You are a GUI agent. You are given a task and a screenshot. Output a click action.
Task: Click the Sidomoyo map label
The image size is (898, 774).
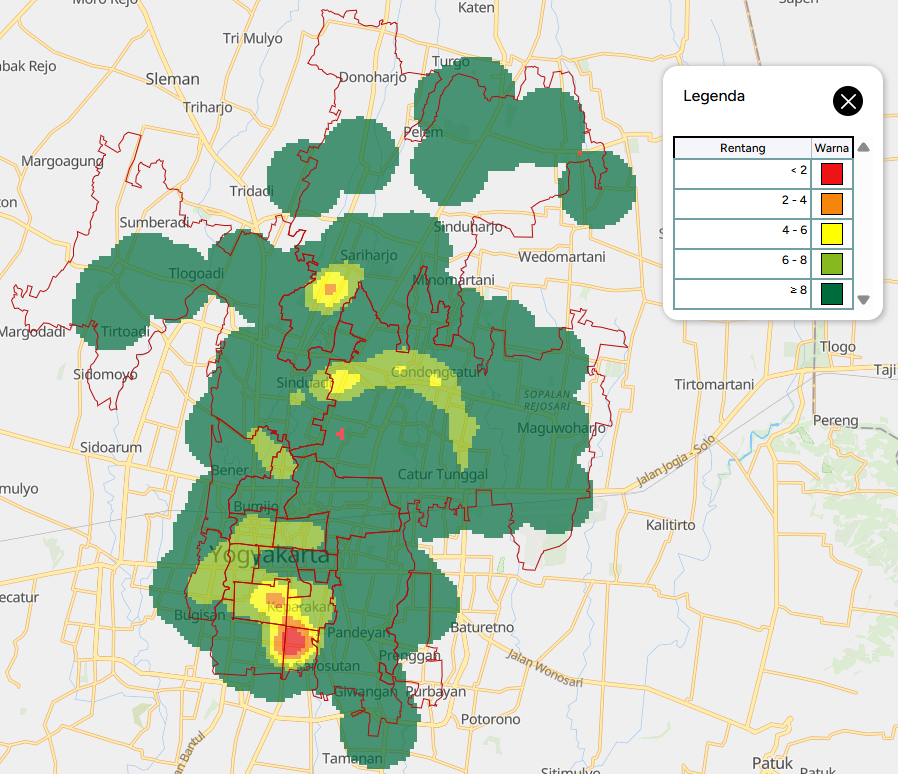[x=105, y=375]
